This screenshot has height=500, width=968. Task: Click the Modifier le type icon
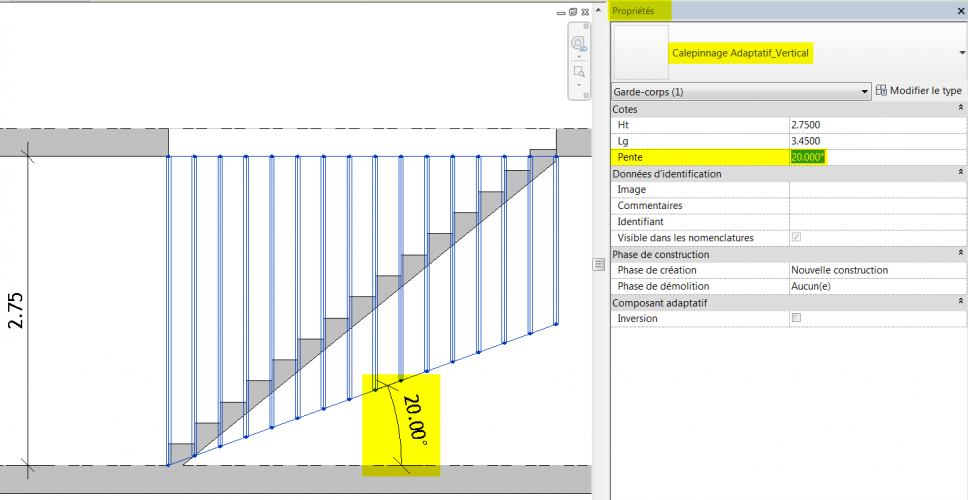click(881, 91)
